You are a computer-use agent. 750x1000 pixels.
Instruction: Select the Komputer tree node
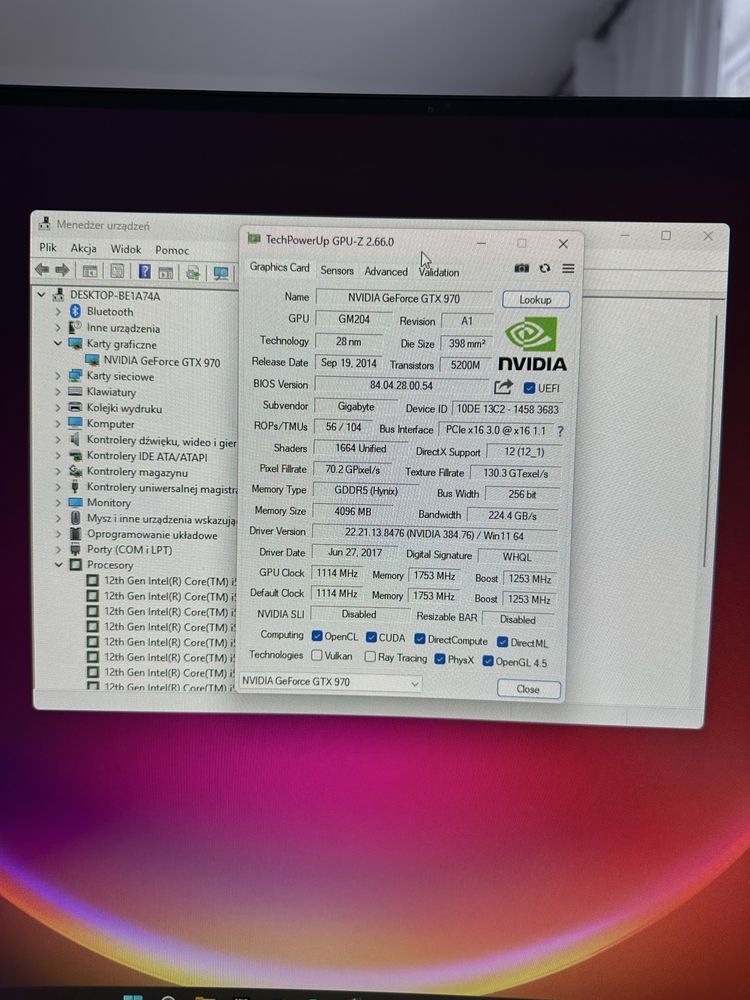(x=110, y=424)
